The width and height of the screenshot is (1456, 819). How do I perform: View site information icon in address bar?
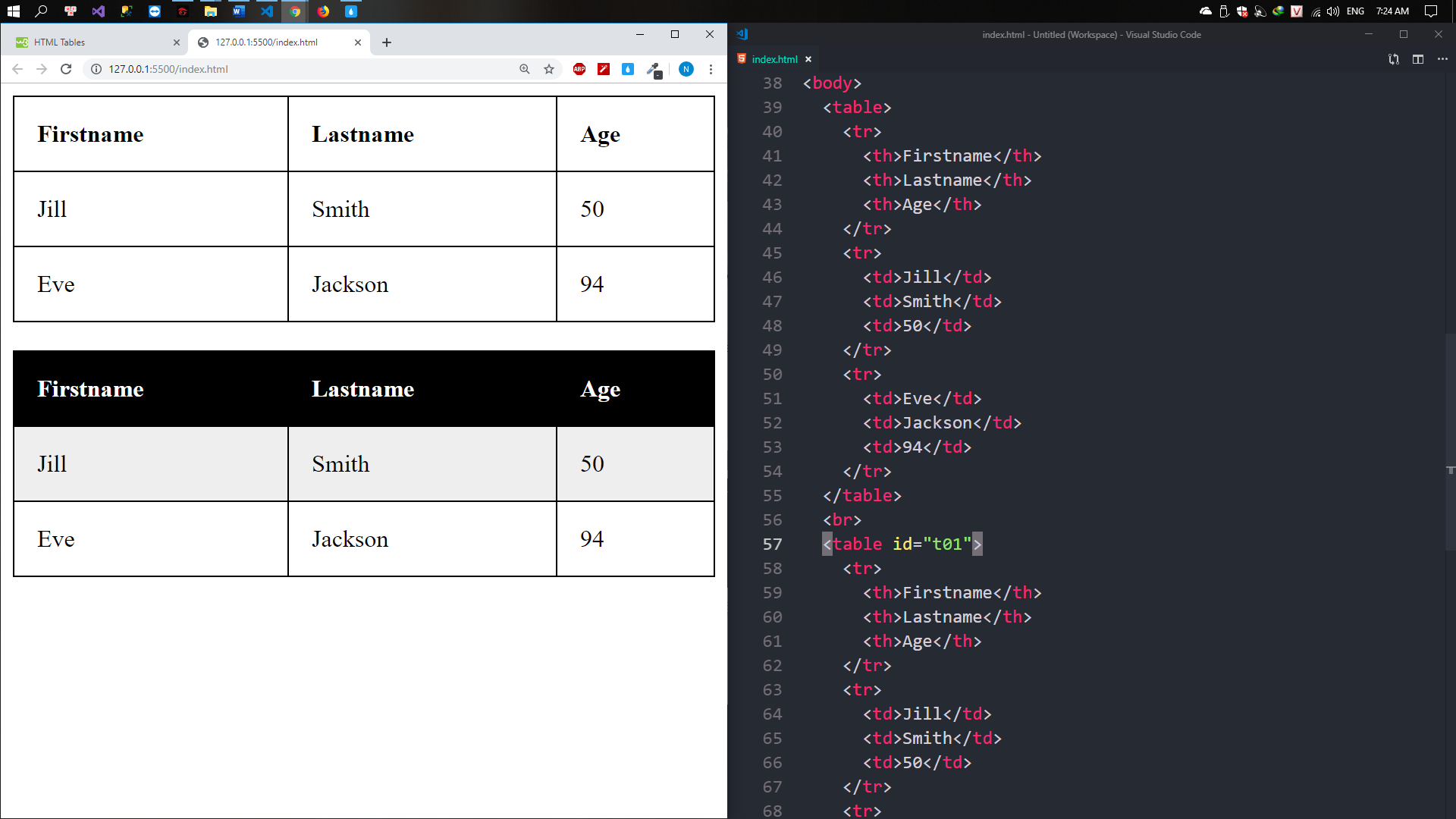pos(96,69)
